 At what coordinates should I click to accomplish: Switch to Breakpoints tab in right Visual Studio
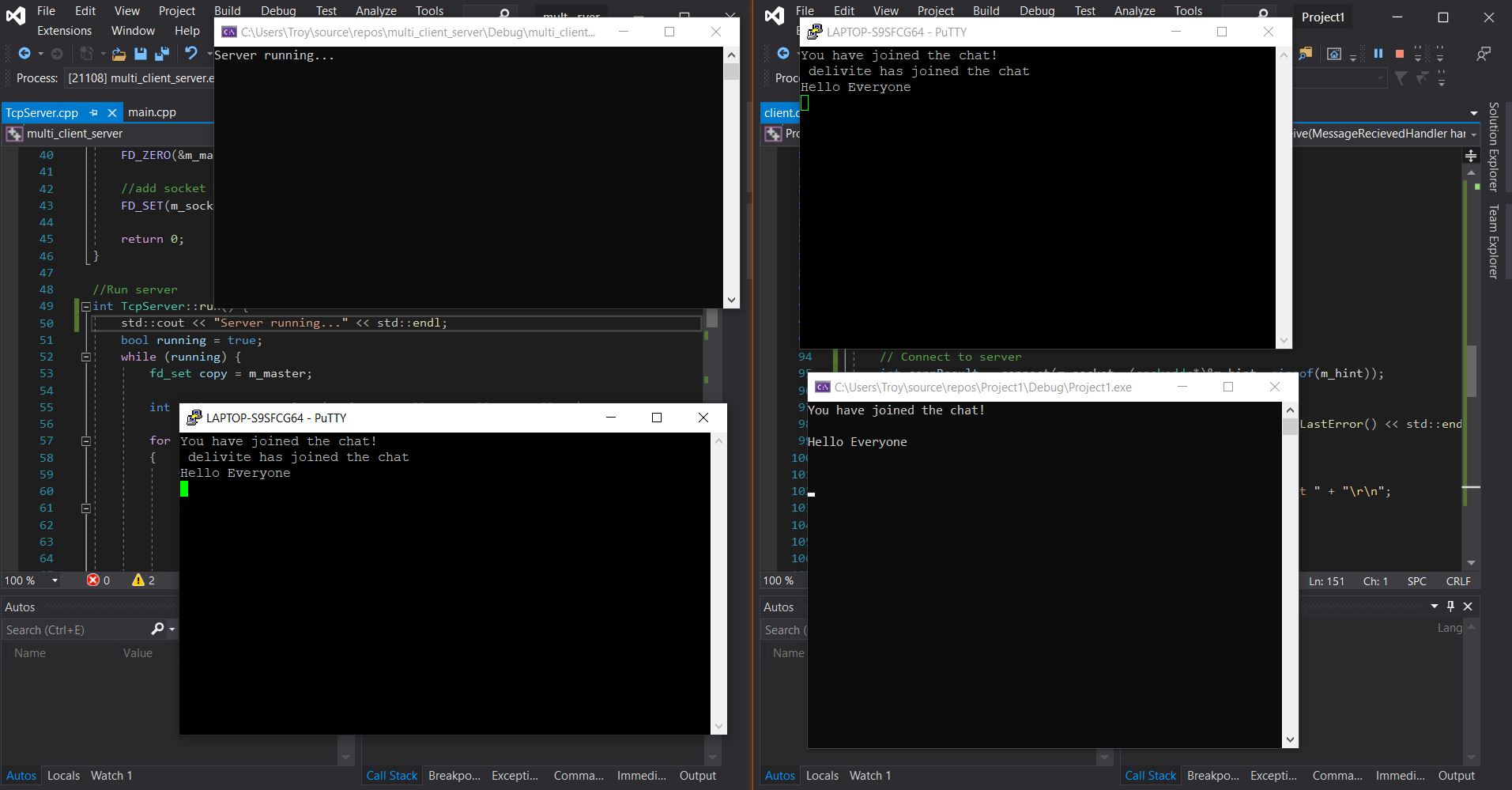(1213, 775)
